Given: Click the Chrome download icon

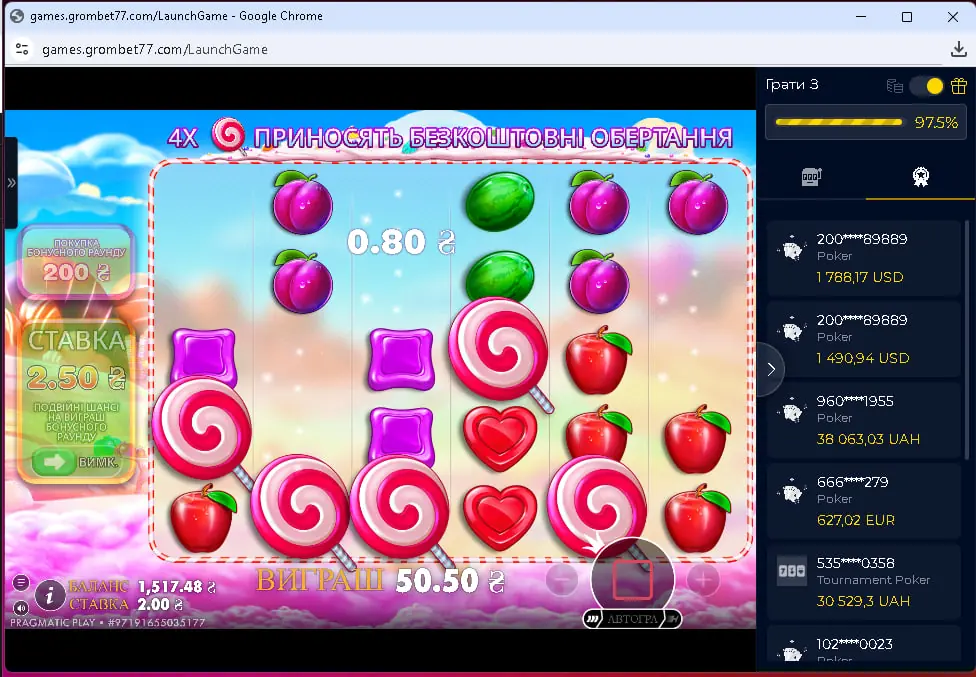Looking at the screenshot, I should [x=957, y=49].
